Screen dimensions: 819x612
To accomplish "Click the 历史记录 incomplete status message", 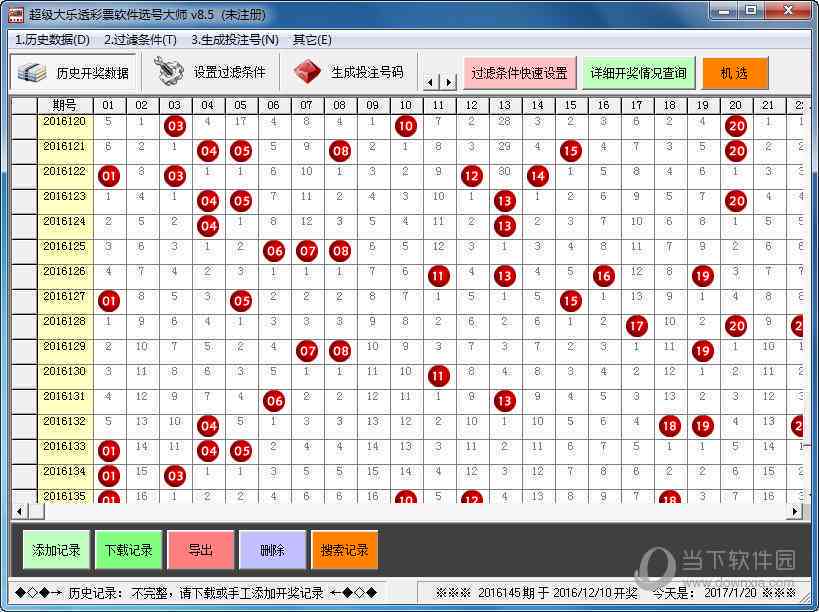I will pos(196,593).
